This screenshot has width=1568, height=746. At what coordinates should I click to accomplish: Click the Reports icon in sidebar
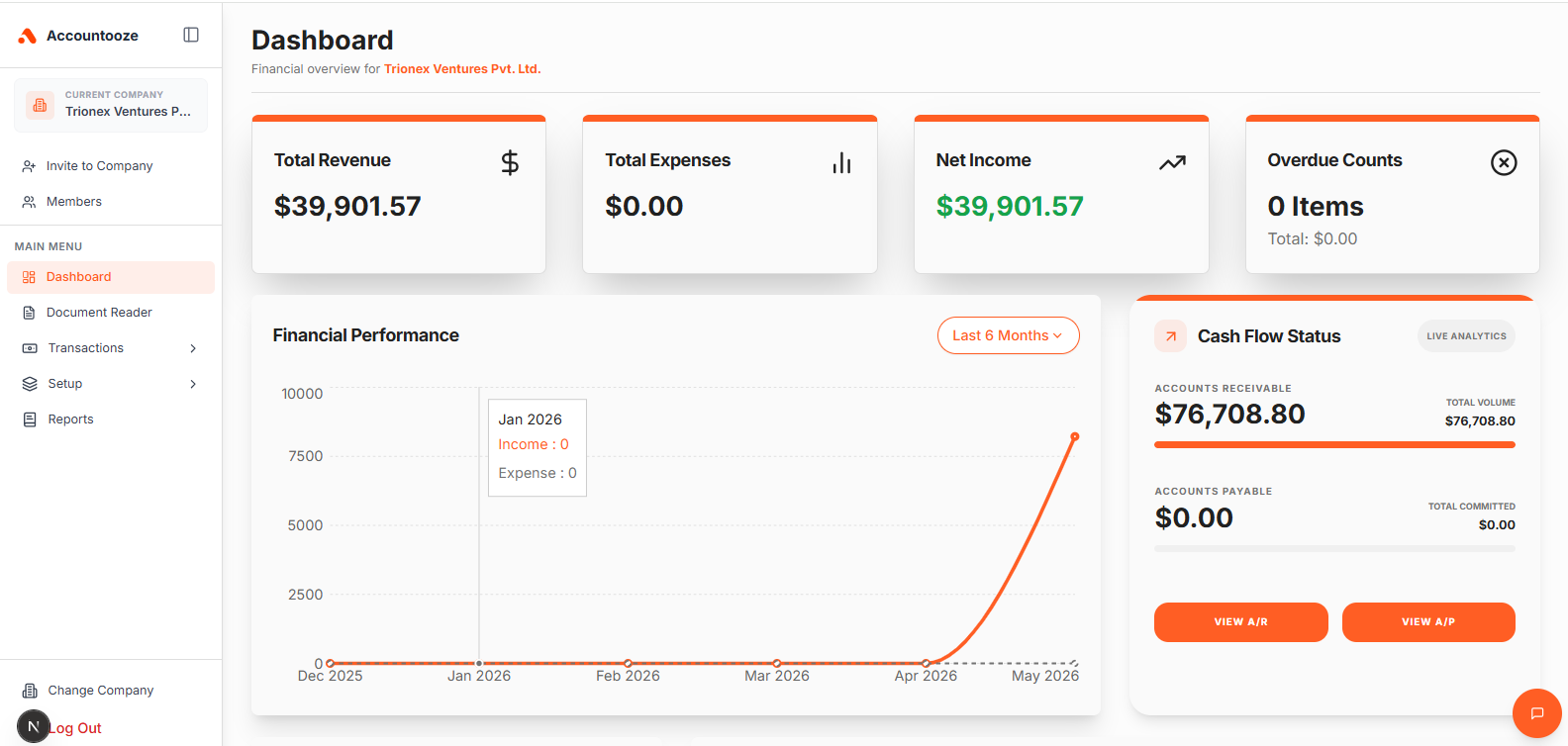point(30,420)
